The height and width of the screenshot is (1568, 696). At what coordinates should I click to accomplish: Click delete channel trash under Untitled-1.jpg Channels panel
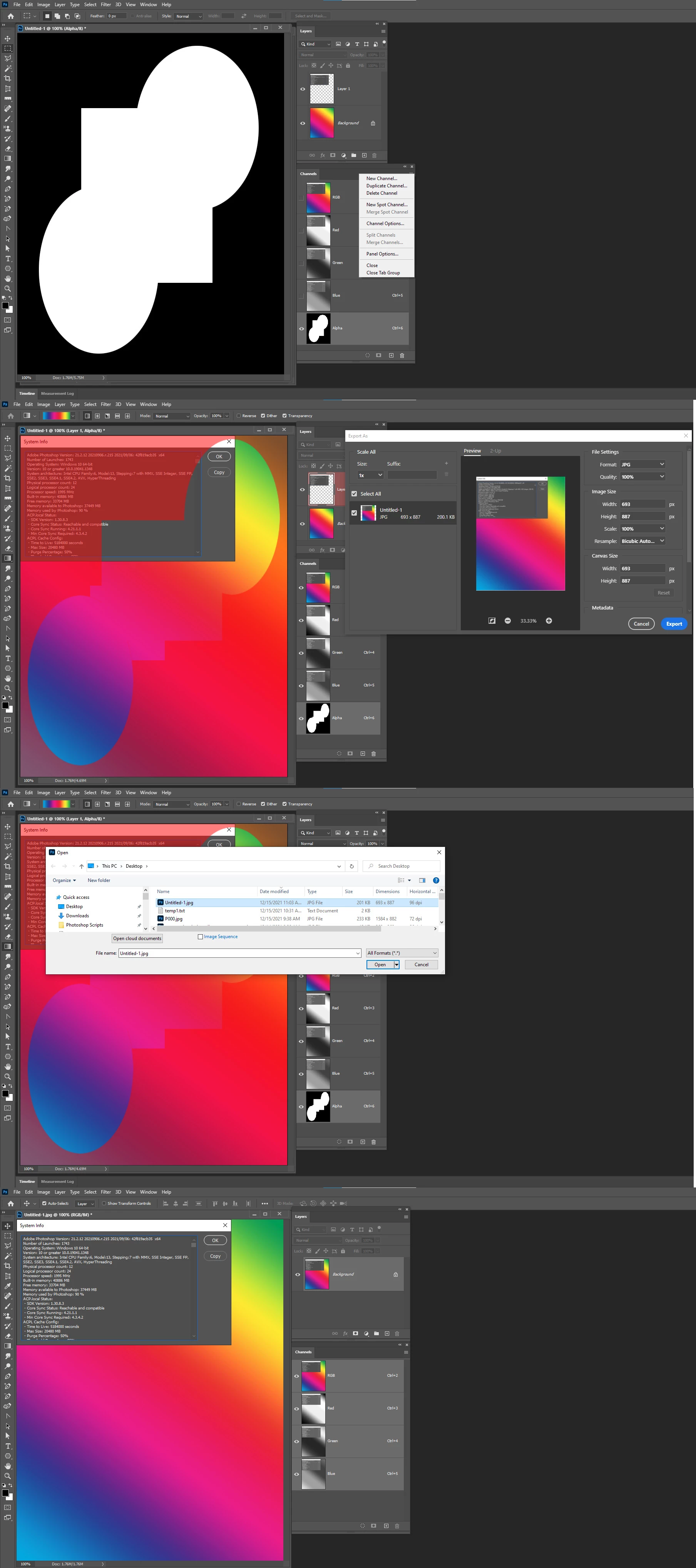[397, 1525]
